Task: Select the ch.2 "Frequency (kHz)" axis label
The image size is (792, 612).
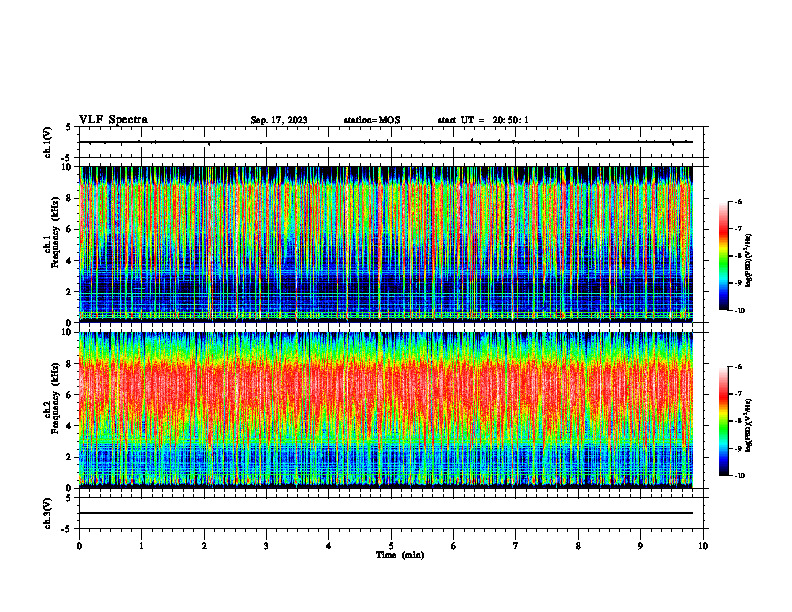Action: [x=56, y=397]
